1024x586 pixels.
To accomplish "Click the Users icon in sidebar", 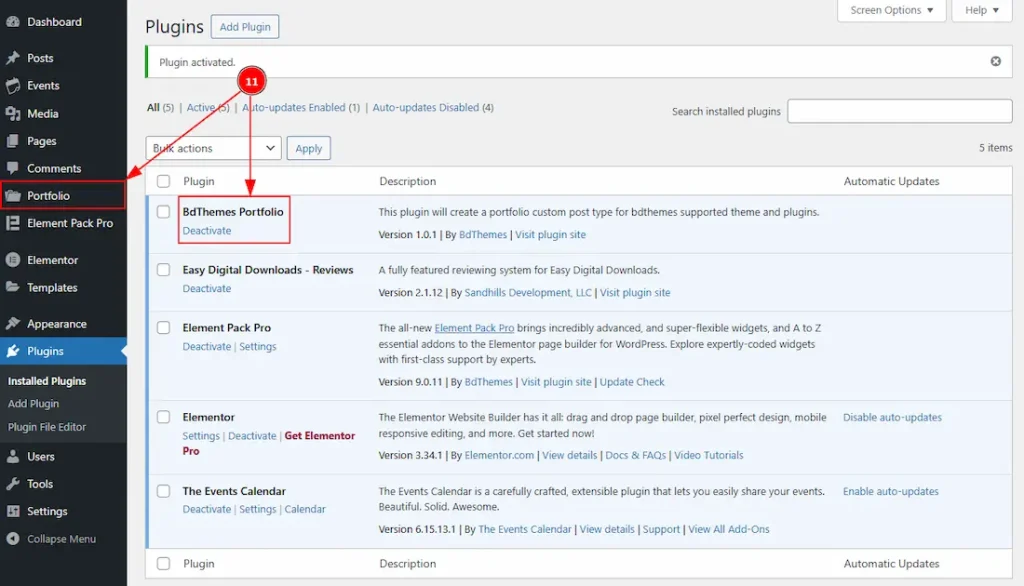I will click(x=13, y=457).
